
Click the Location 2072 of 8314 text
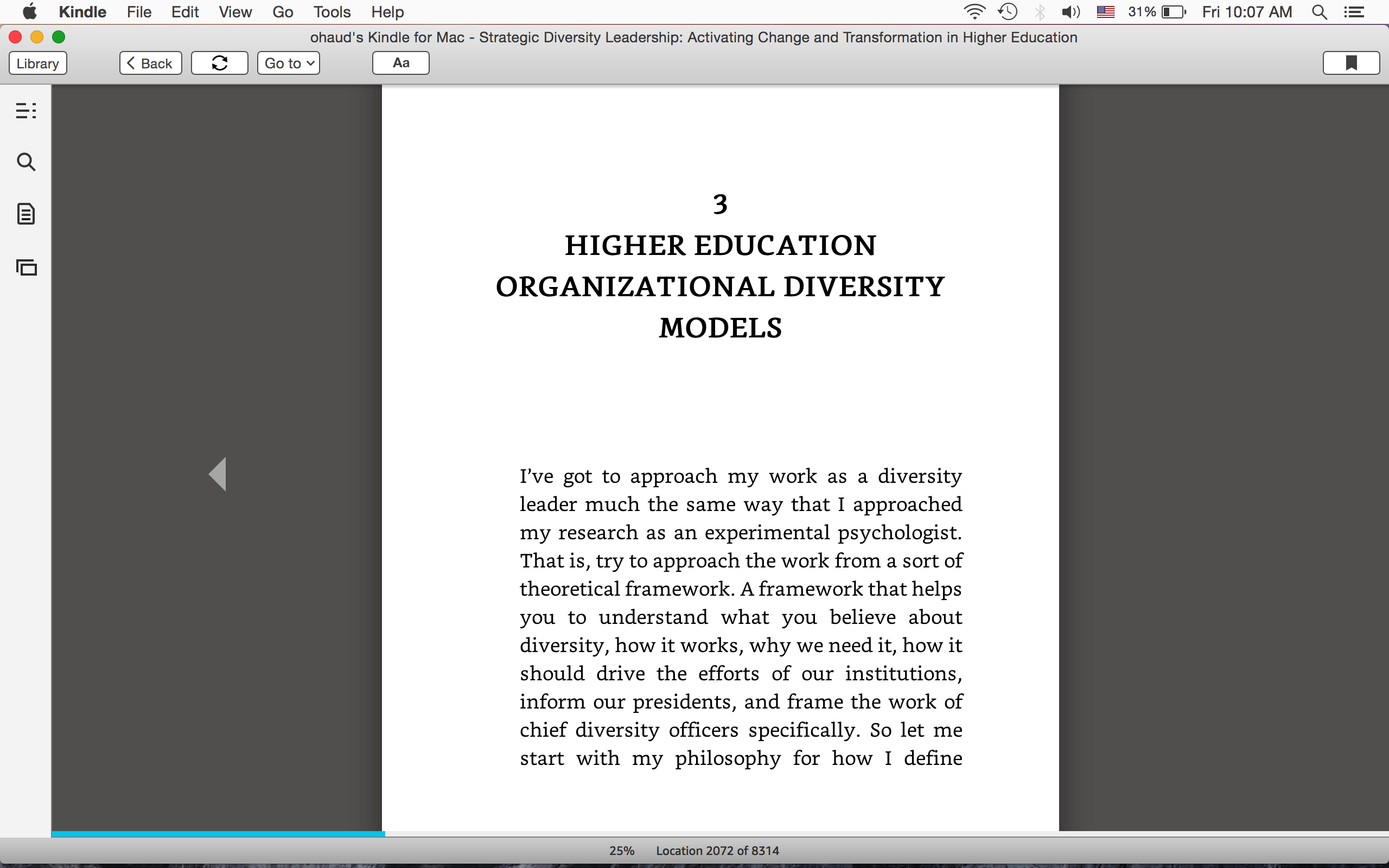tap(717, 851)
